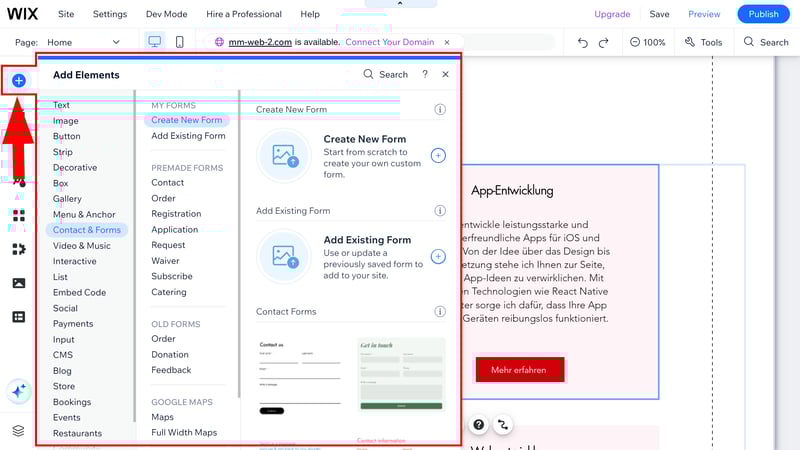Click the zoom out 100% control

pos(647,42)
